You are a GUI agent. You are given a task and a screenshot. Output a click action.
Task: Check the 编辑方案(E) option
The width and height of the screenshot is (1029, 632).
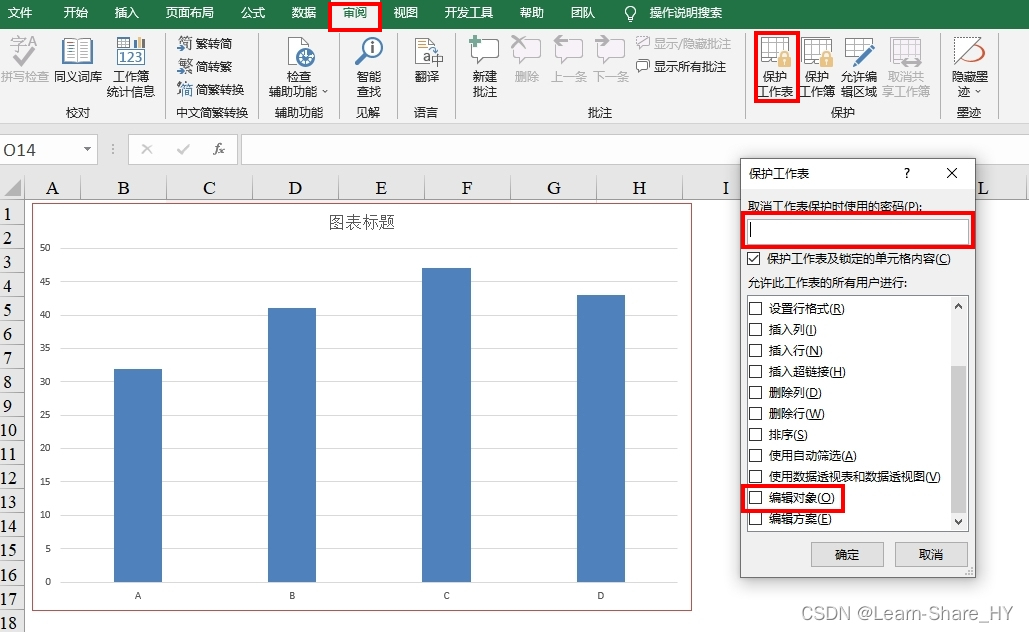tap(756, 518)
